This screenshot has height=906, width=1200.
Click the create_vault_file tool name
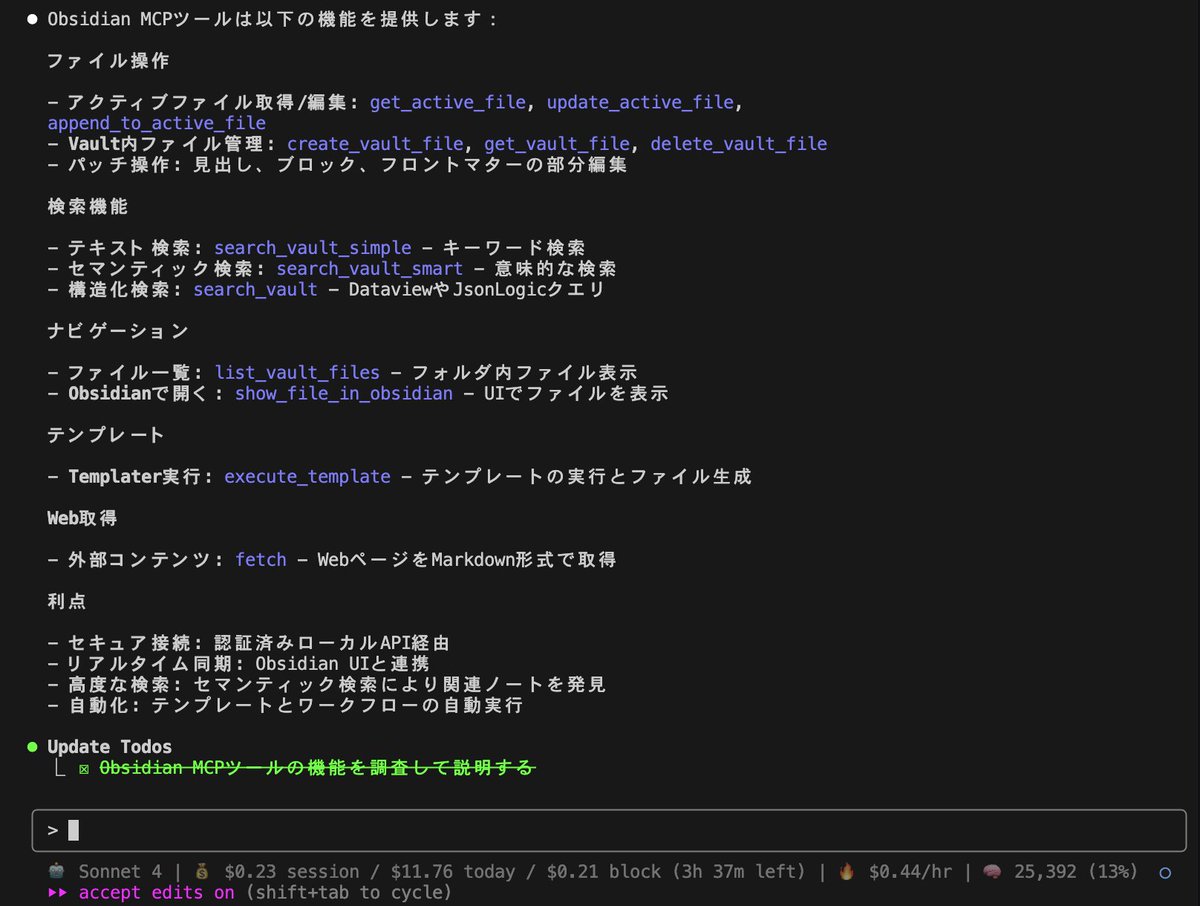click(375, 144)
